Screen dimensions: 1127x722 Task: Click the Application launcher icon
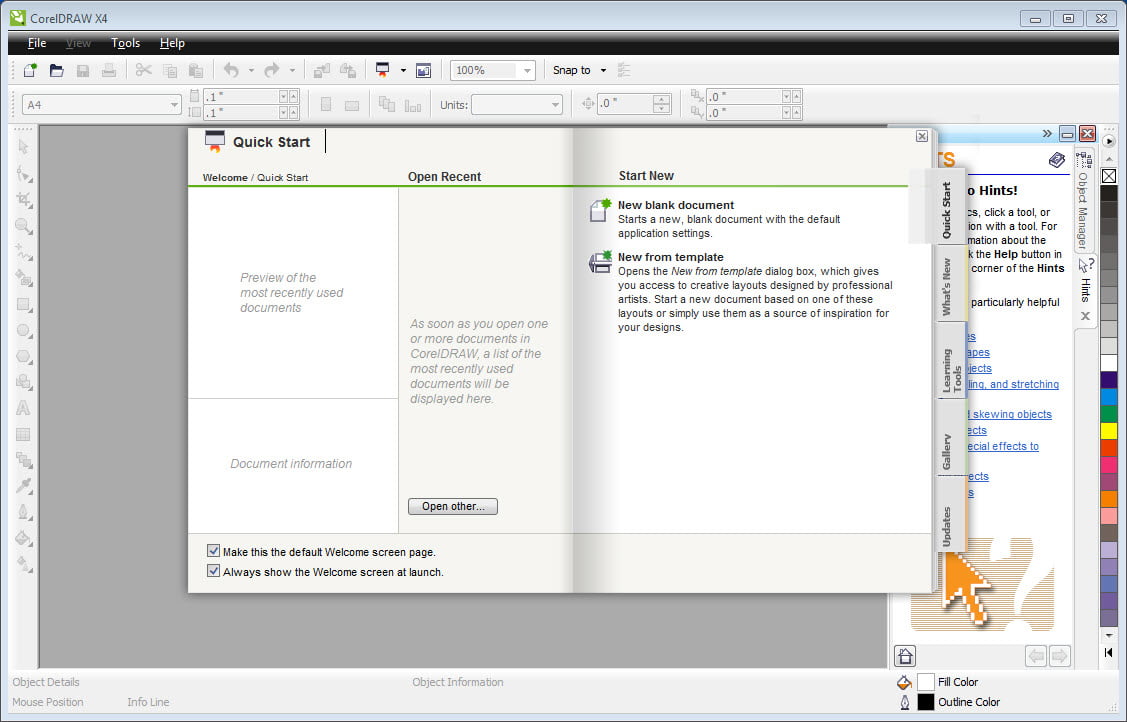[383, 70]
